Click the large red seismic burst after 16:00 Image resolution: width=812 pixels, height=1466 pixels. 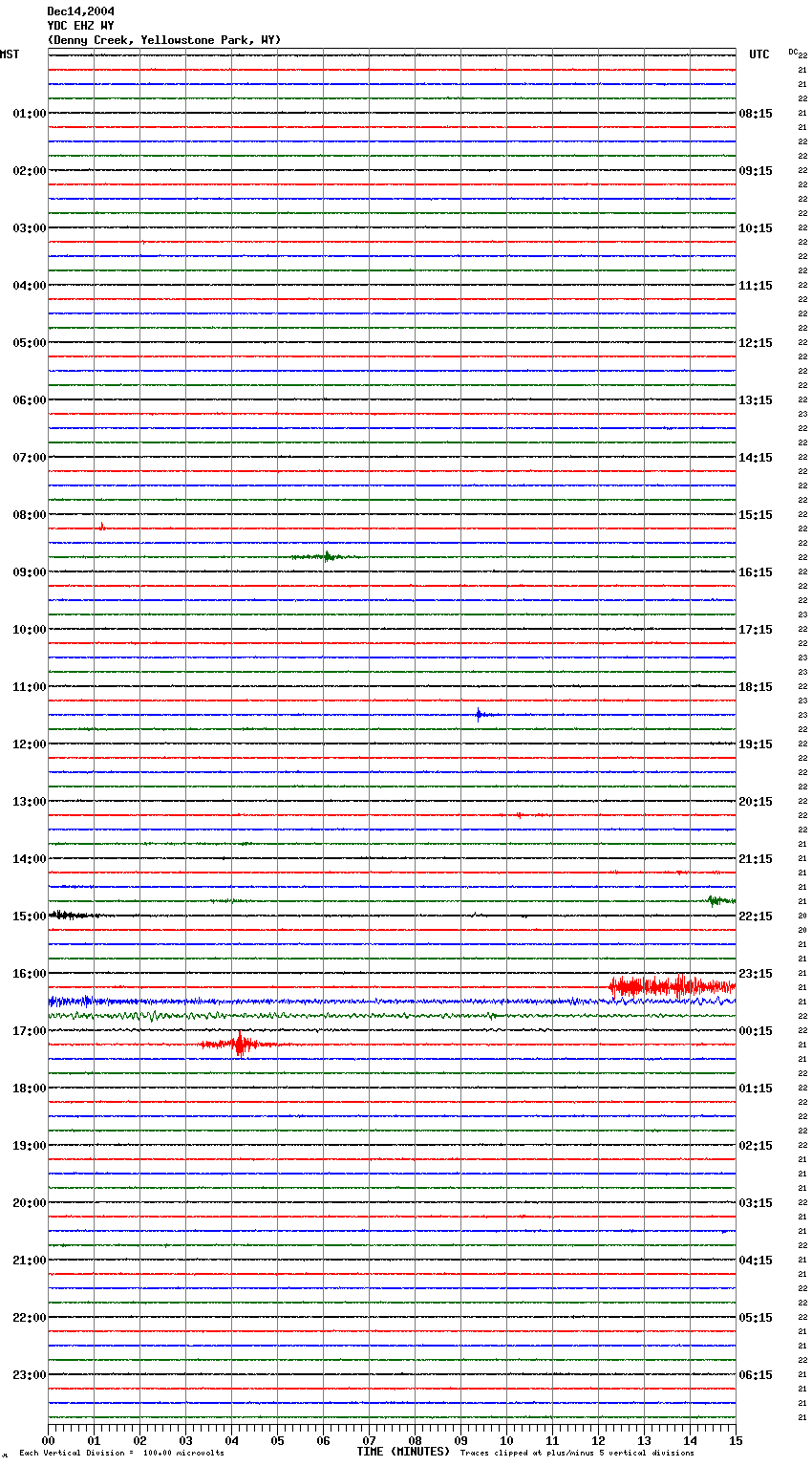(672, 987)
